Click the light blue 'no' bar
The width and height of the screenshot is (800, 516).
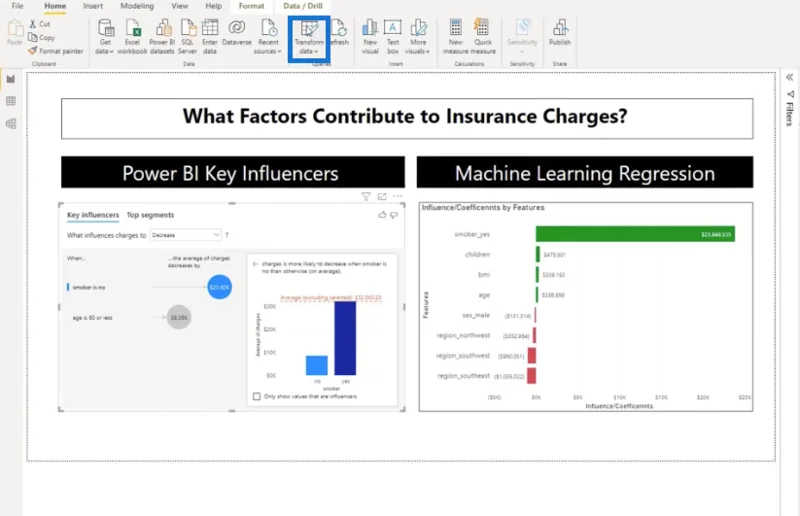tap(317, 365)
